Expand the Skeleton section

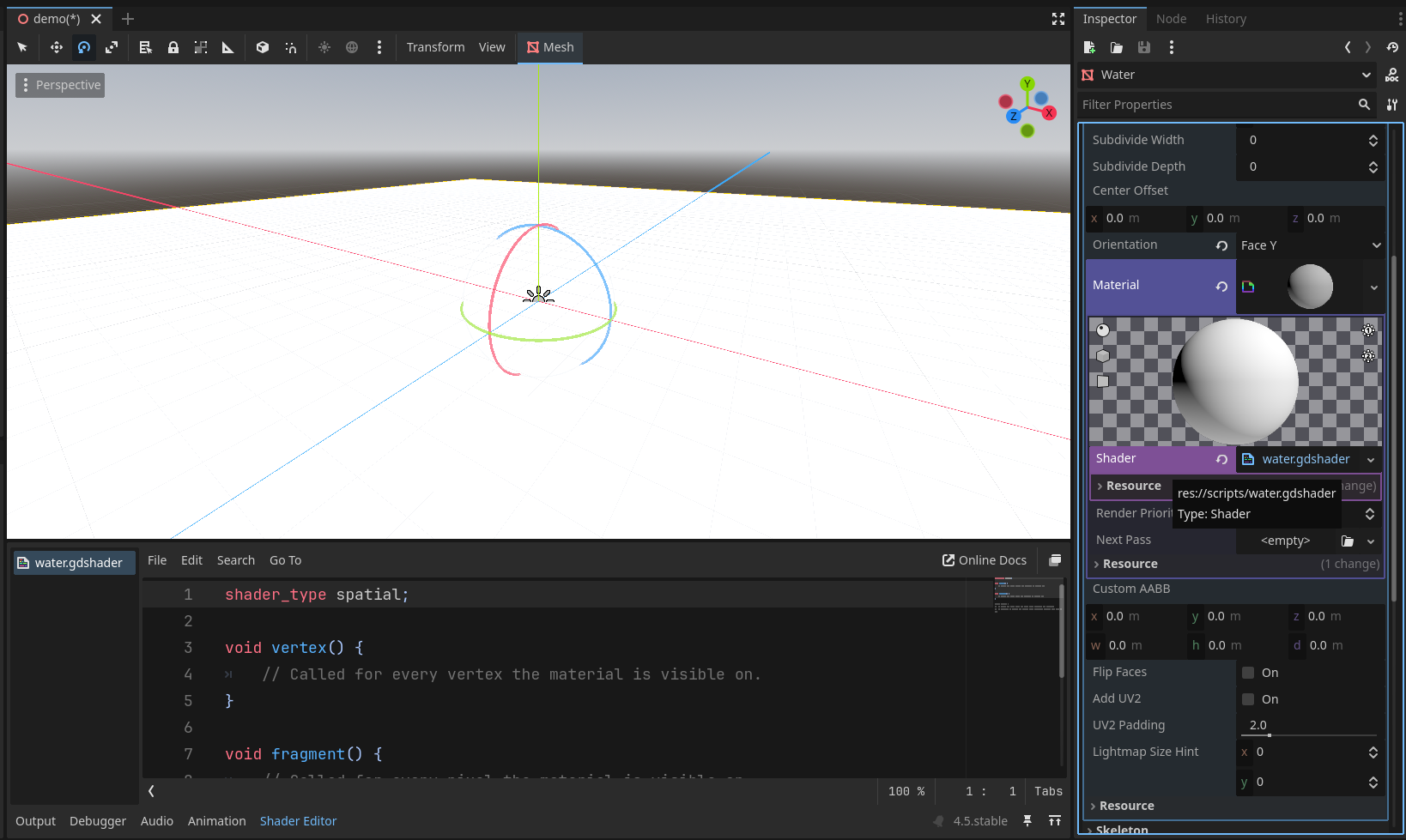coord(1121,830)
